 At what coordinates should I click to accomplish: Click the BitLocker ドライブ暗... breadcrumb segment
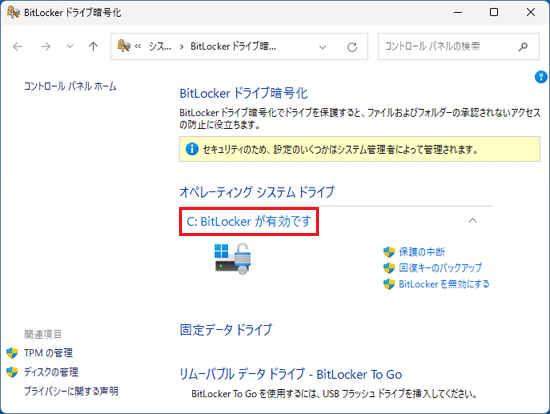(233, 46)
